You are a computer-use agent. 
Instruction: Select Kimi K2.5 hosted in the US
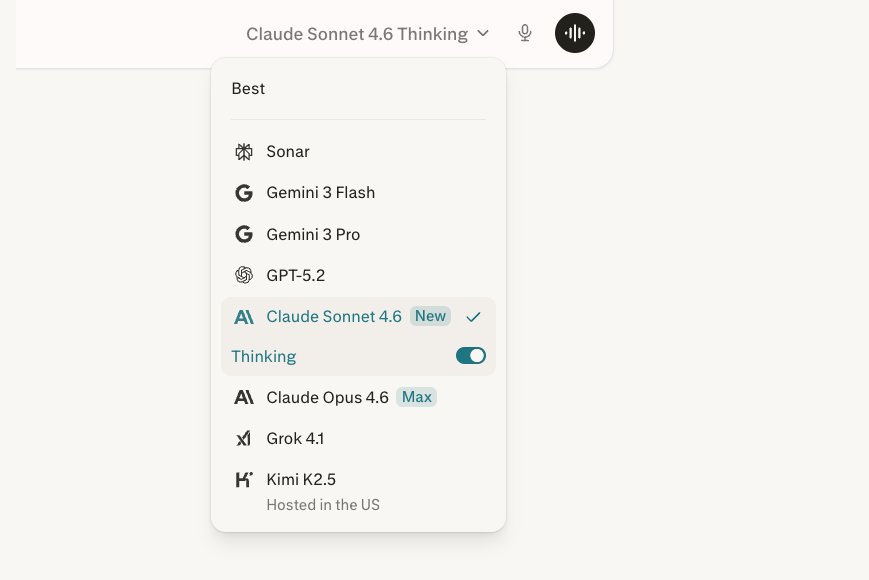click(300, 479)
